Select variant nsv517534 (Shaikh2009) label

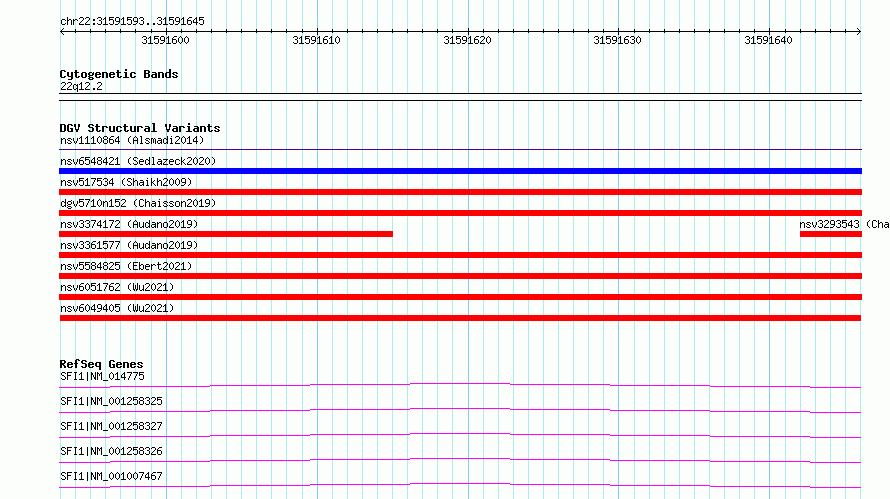point(126,182)
